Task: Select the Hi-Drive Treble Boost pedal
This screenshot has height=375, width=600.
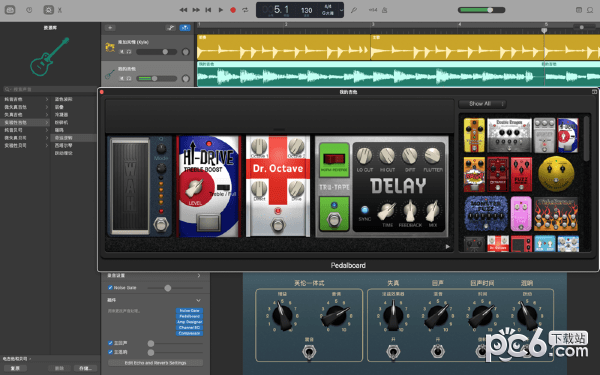Action: click(209, 186)
